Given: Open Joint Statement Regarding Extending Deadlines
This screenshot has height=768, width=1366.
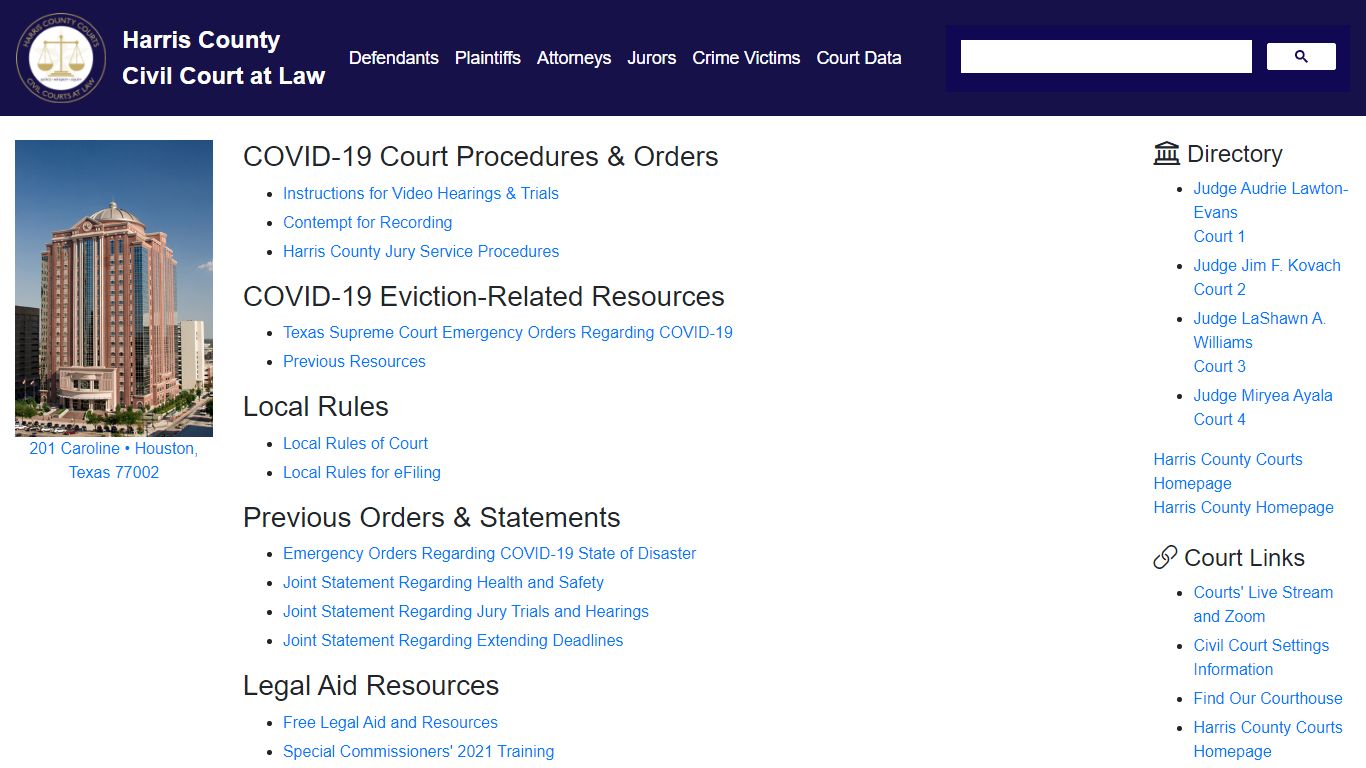Looking at the screenshot, I should click(453, 640).
